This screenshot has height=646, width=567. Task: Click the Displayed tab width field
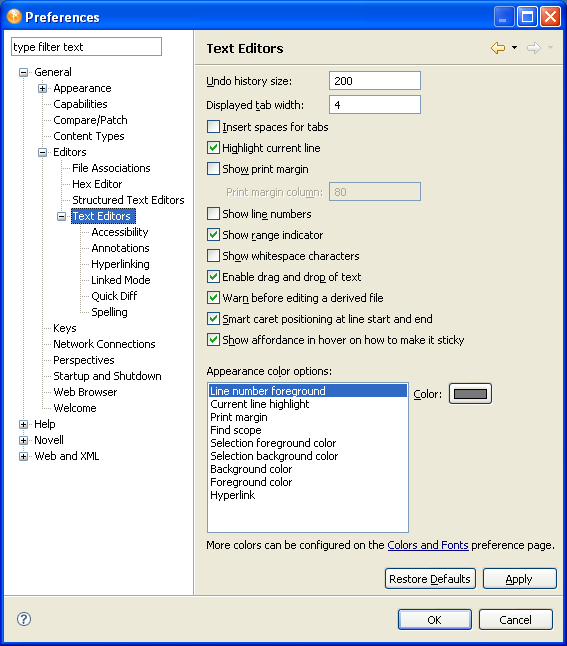coord(375,104)
